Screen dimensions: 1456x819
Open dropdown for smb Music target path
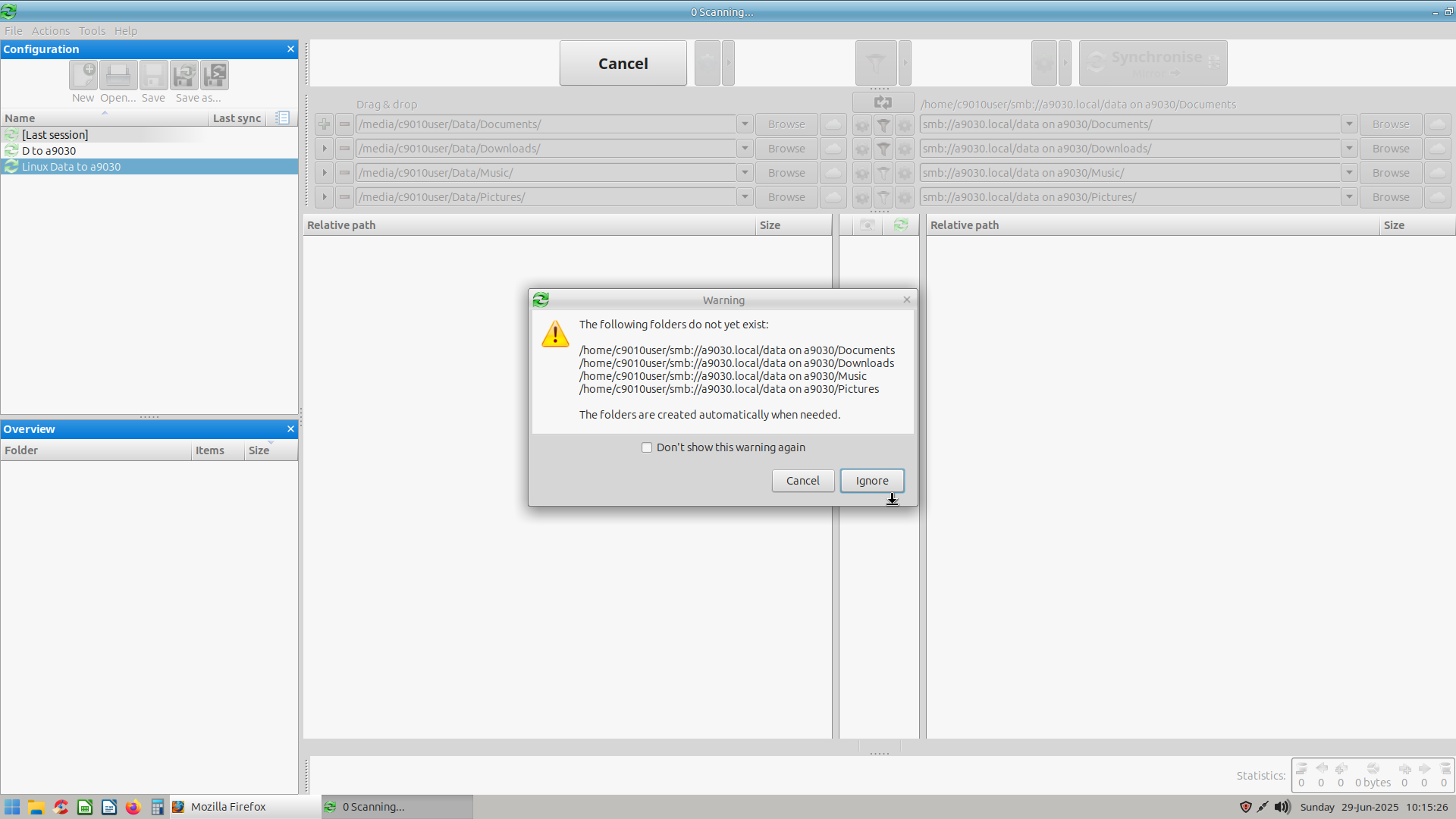[x=1349, y=173]
